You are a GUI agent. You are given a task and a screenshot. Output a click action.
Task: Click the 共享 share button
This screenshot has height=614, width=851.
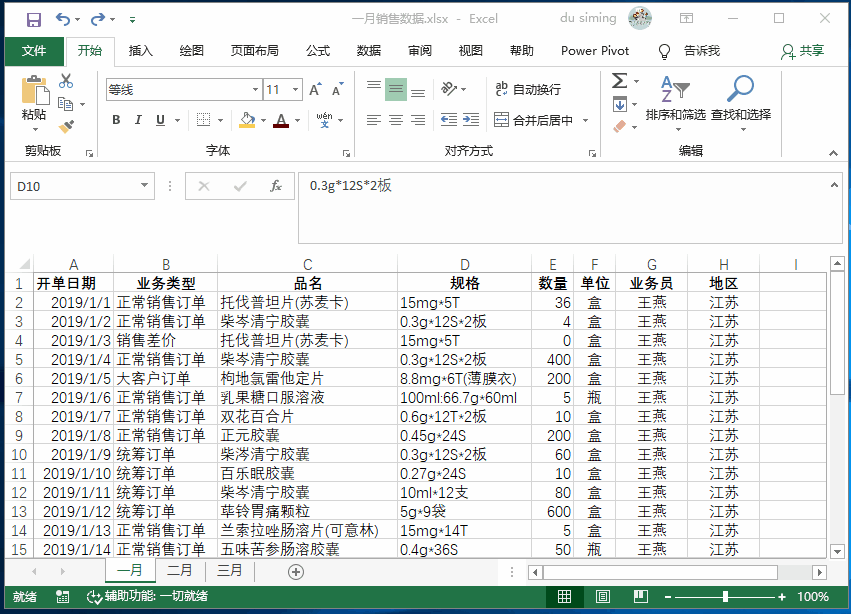pos(813,51)
